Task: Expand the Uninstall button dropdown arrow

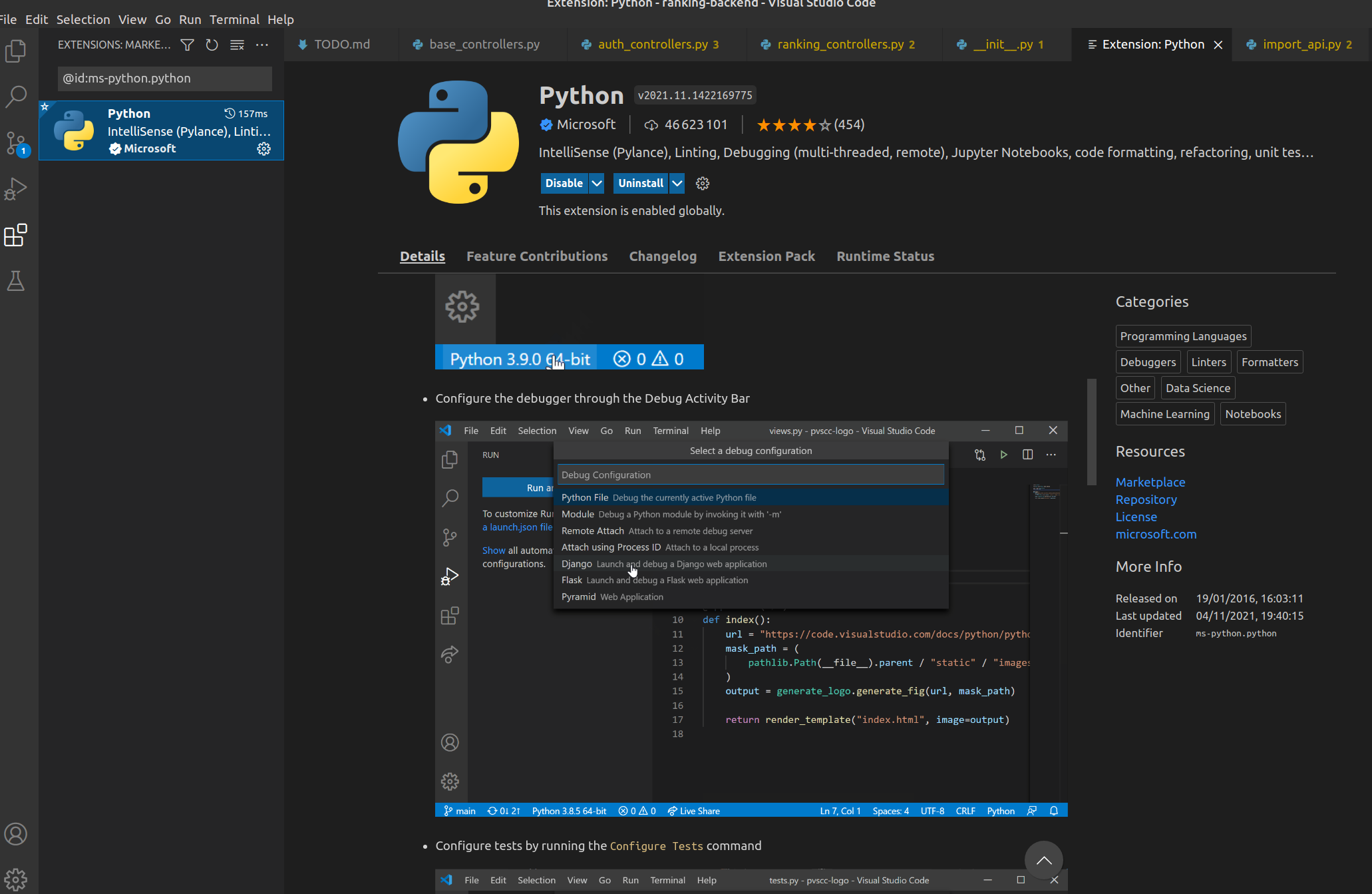Action: (x=677, y=183)
